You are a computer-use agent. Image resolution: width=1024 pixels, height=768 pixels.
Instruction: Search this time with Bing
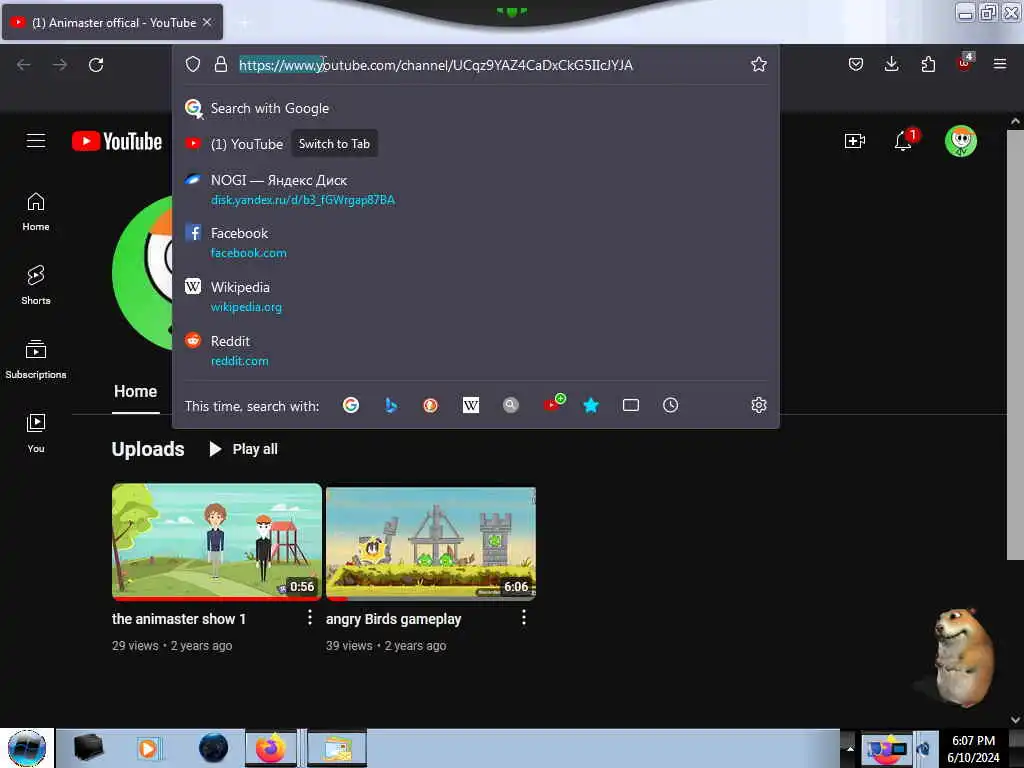point(391,405)
